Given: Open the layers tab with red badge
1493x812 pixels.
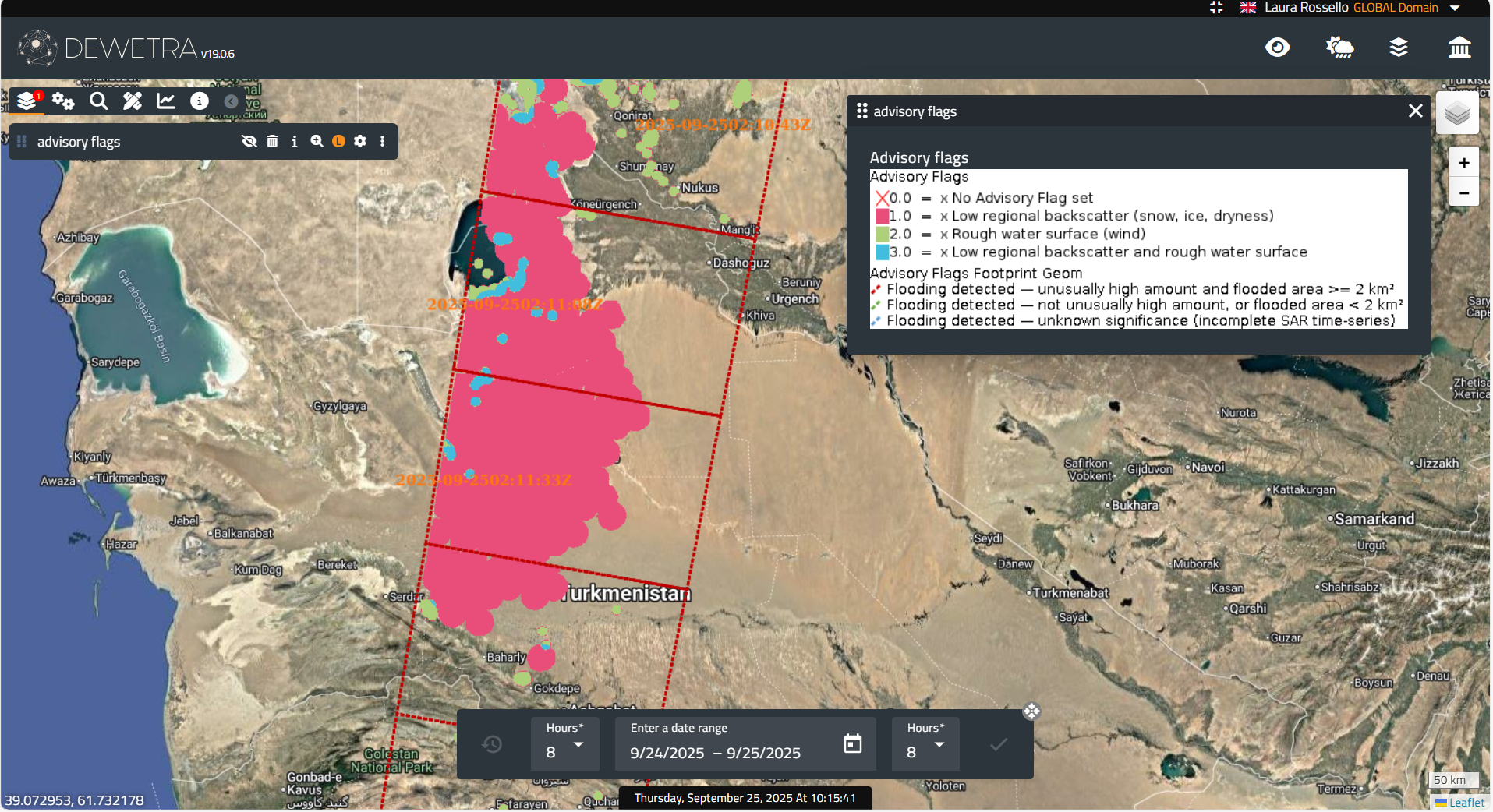Looking at the screenshot, I should click(x=27, y=101).
